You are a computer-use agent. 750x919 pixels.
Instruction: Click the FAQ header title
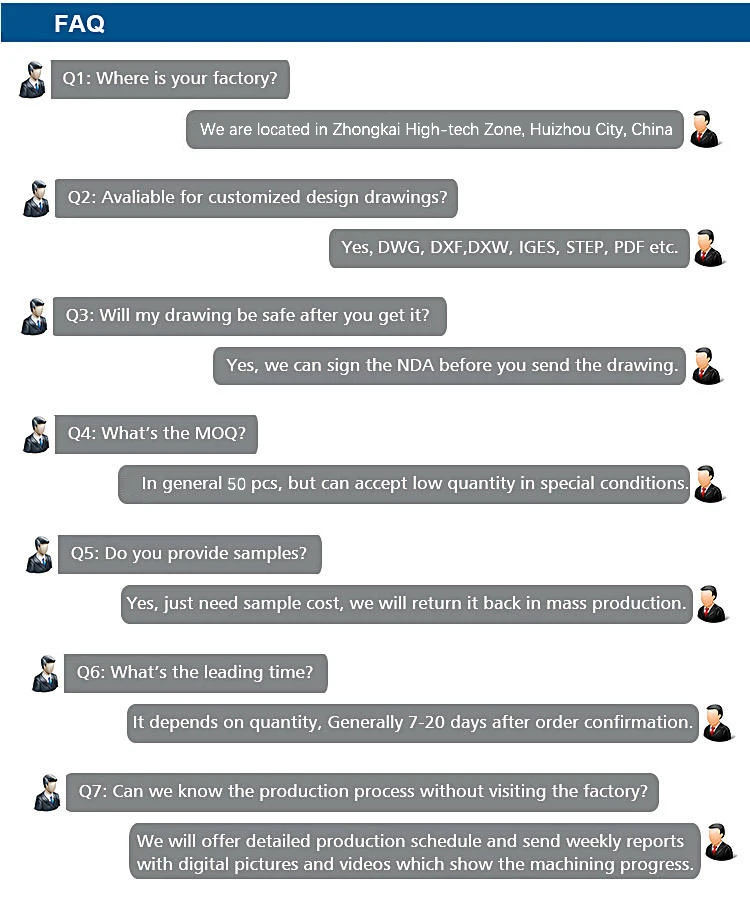pos(79,24)
